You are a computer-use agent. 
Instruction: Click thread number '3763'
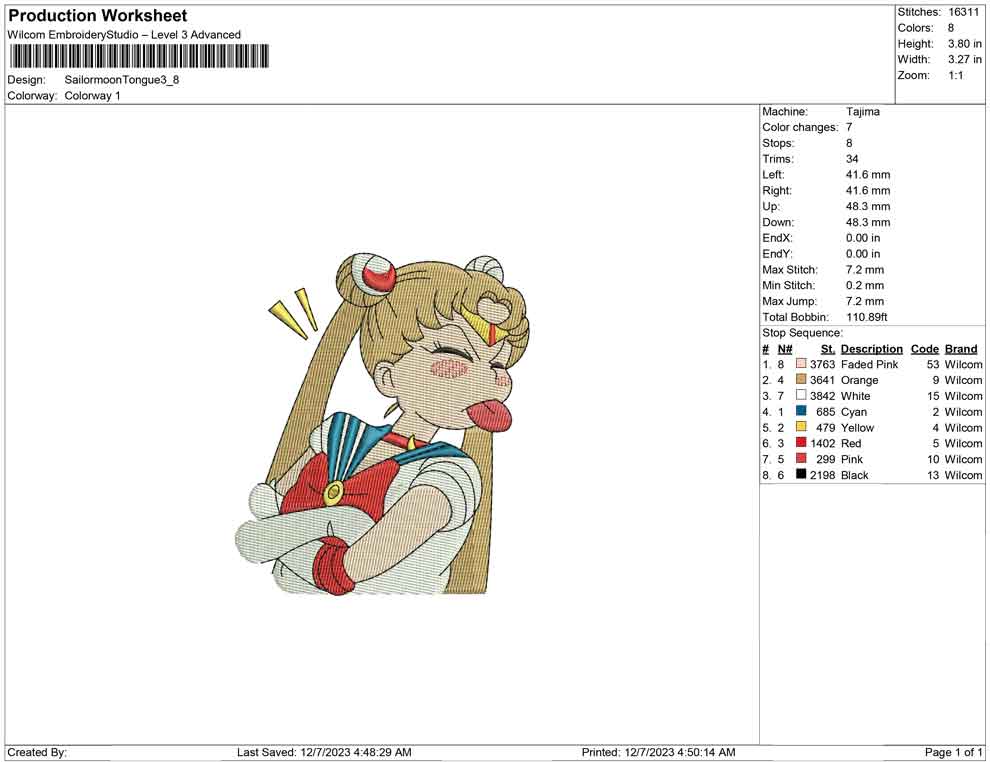coord(823,364)
